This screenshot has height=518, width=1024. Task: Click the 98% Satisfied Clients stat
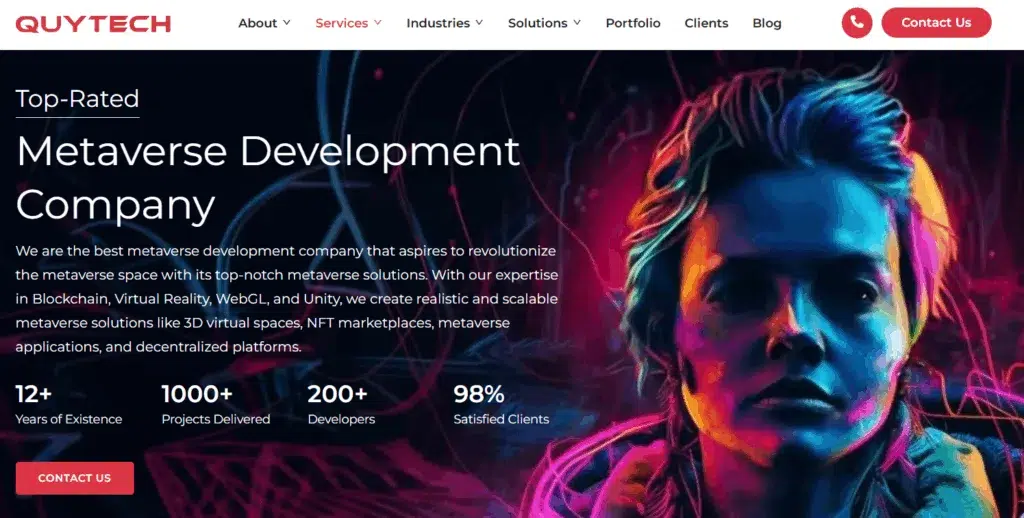click(501, 405)
